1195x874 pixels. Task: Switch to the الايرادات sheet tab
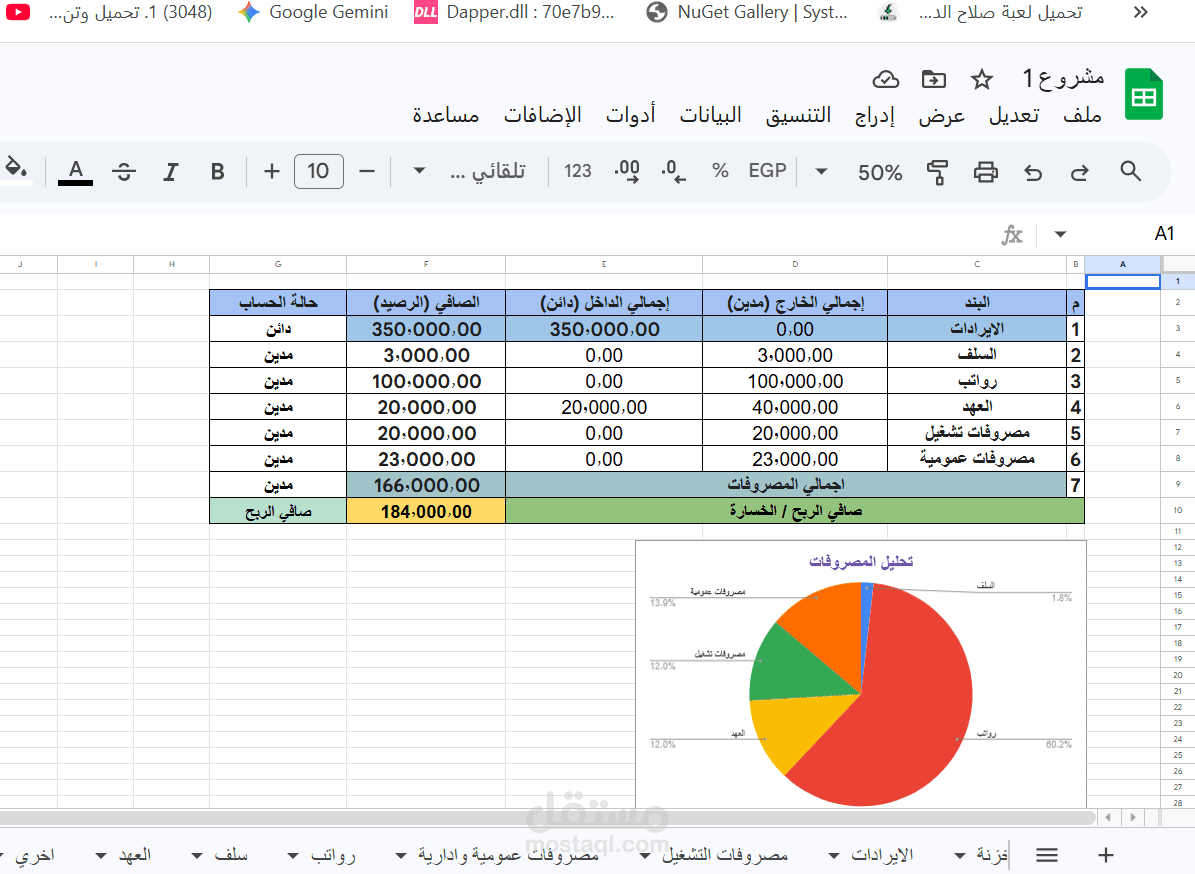[882, 855]
